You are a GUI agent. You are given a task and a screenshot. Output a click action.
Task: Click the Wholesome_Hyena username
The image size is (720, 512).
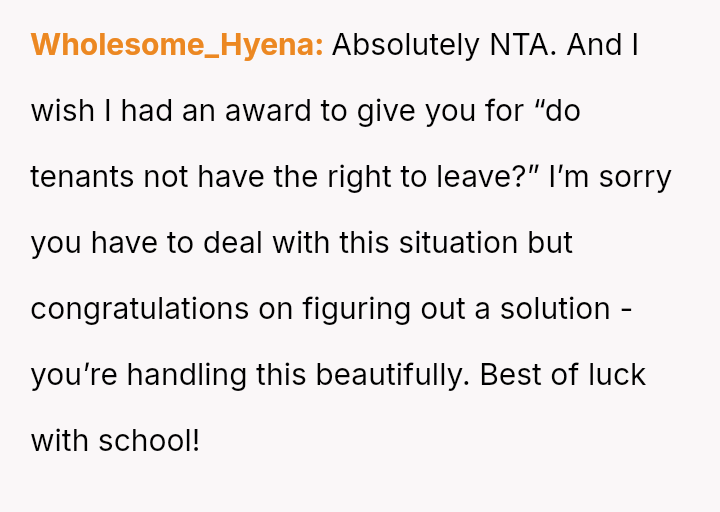tap(177, 45)
